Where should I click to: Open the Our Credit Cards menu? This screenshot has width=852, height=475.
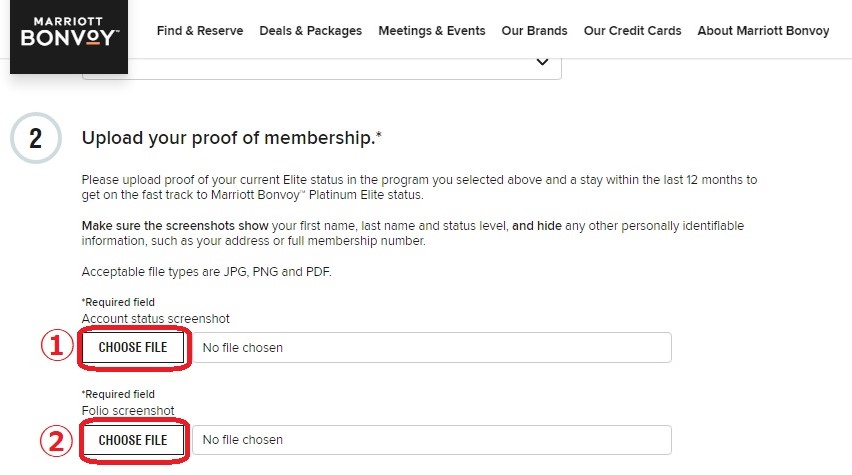(x=632, y=31)
